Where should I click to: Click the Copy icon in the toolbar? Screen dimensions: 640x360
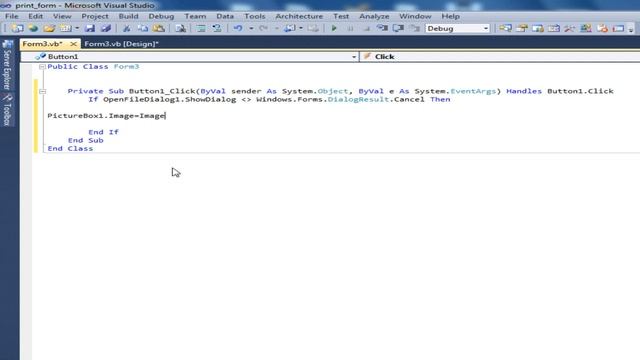point(142,29)
